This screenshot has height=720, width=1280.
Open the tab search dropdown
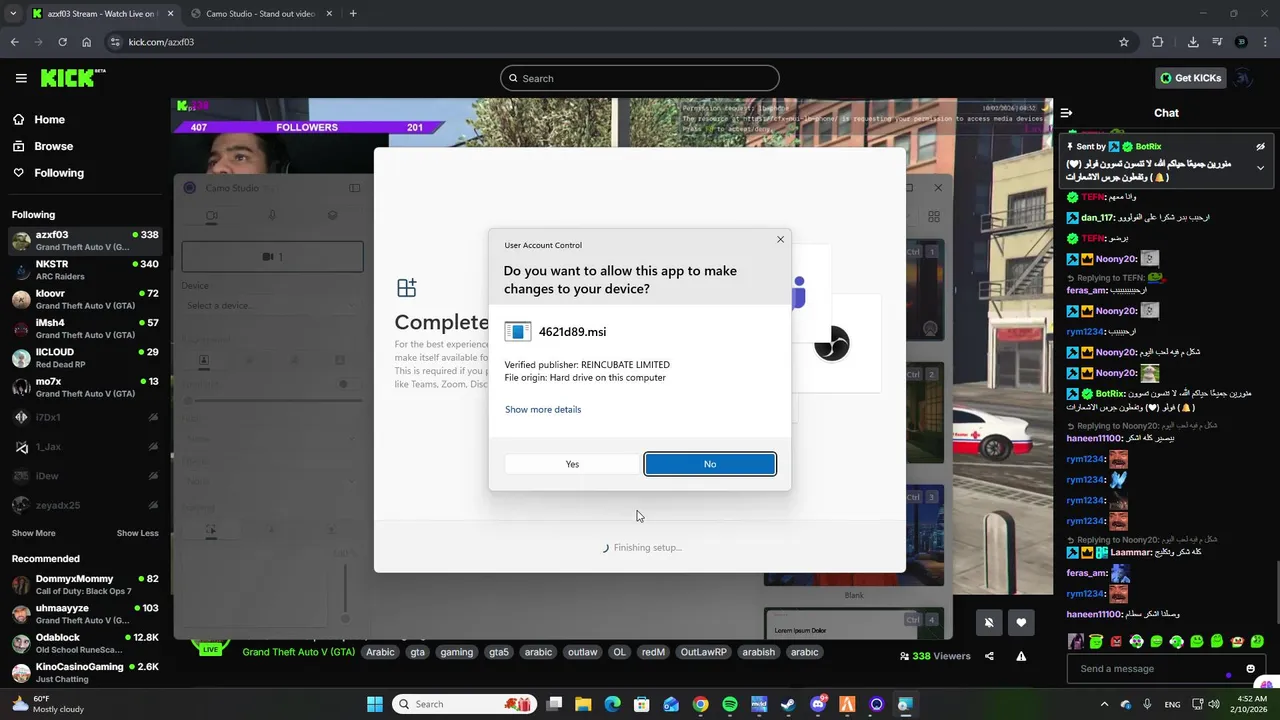13,14
